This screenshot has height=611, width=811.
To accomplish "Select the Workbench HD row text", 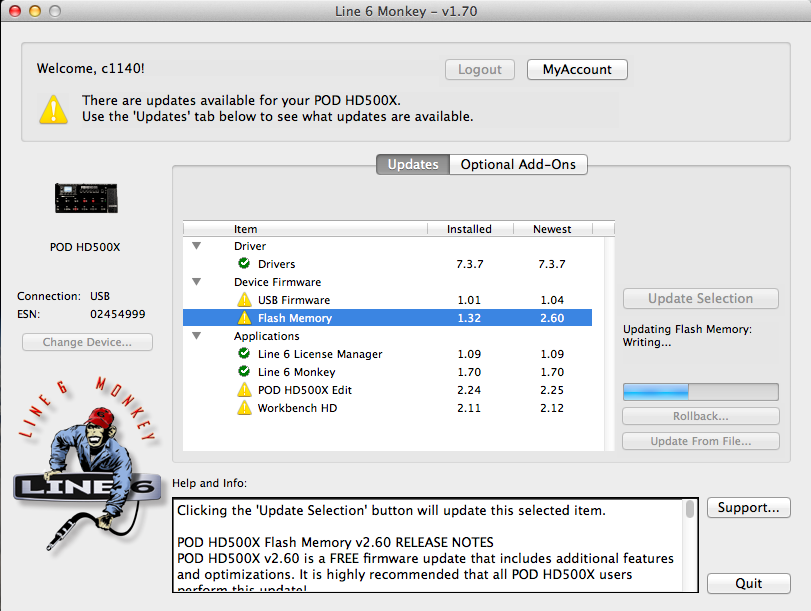I will click(x=297, y=408).
